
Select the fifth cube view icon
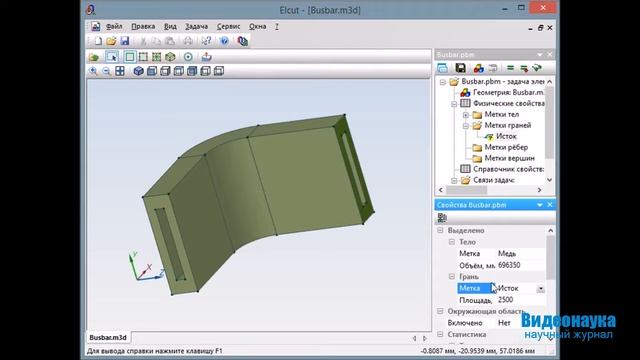(x=192, y=71)
